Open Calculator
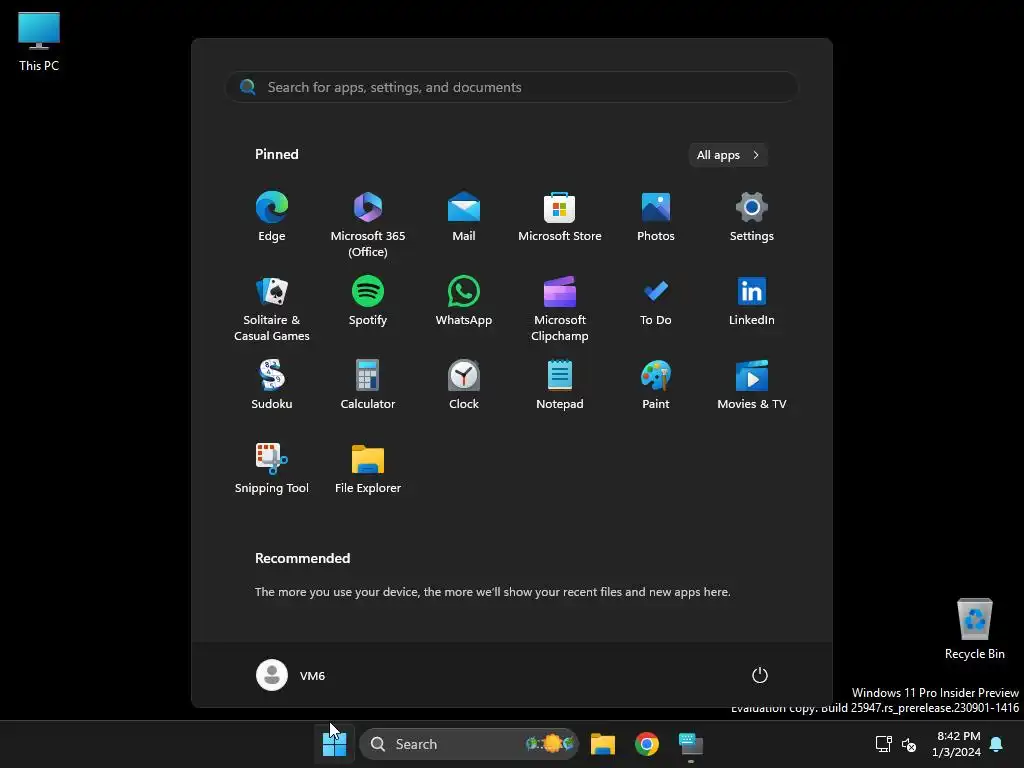The width and height of the screenshot is (1024, 768). coord(368,385)
